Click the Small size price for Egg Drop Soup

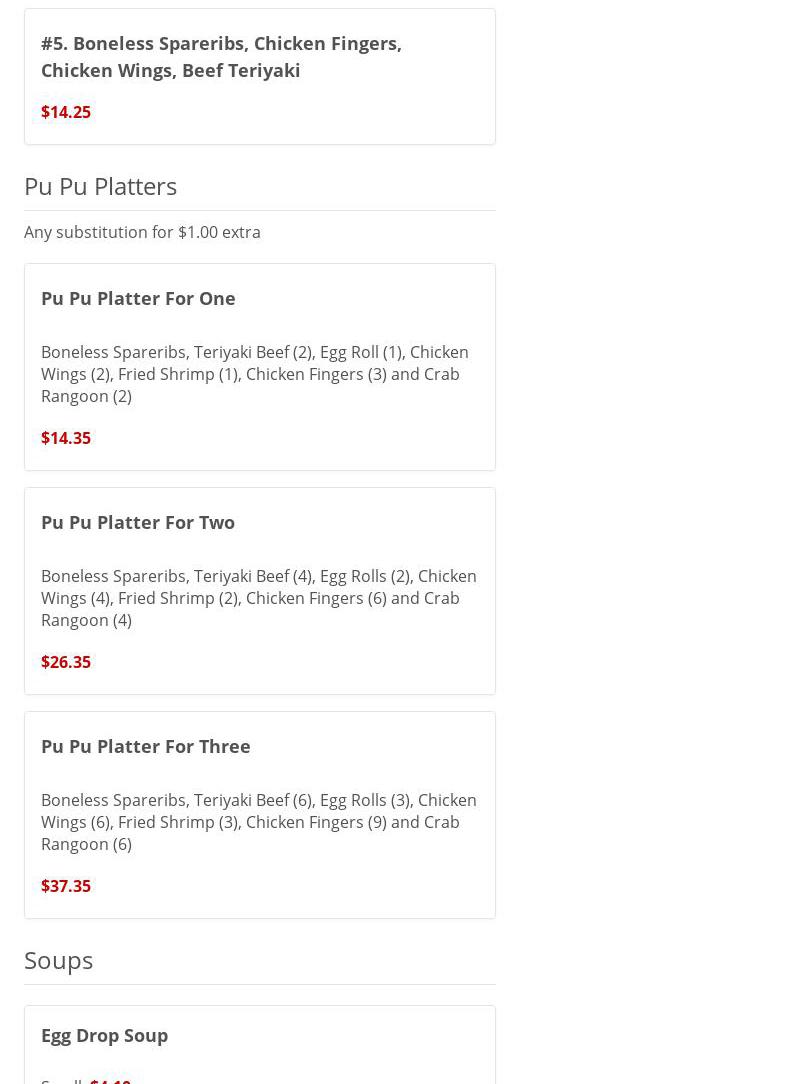pyautogui.click(x=111, y=1079)
